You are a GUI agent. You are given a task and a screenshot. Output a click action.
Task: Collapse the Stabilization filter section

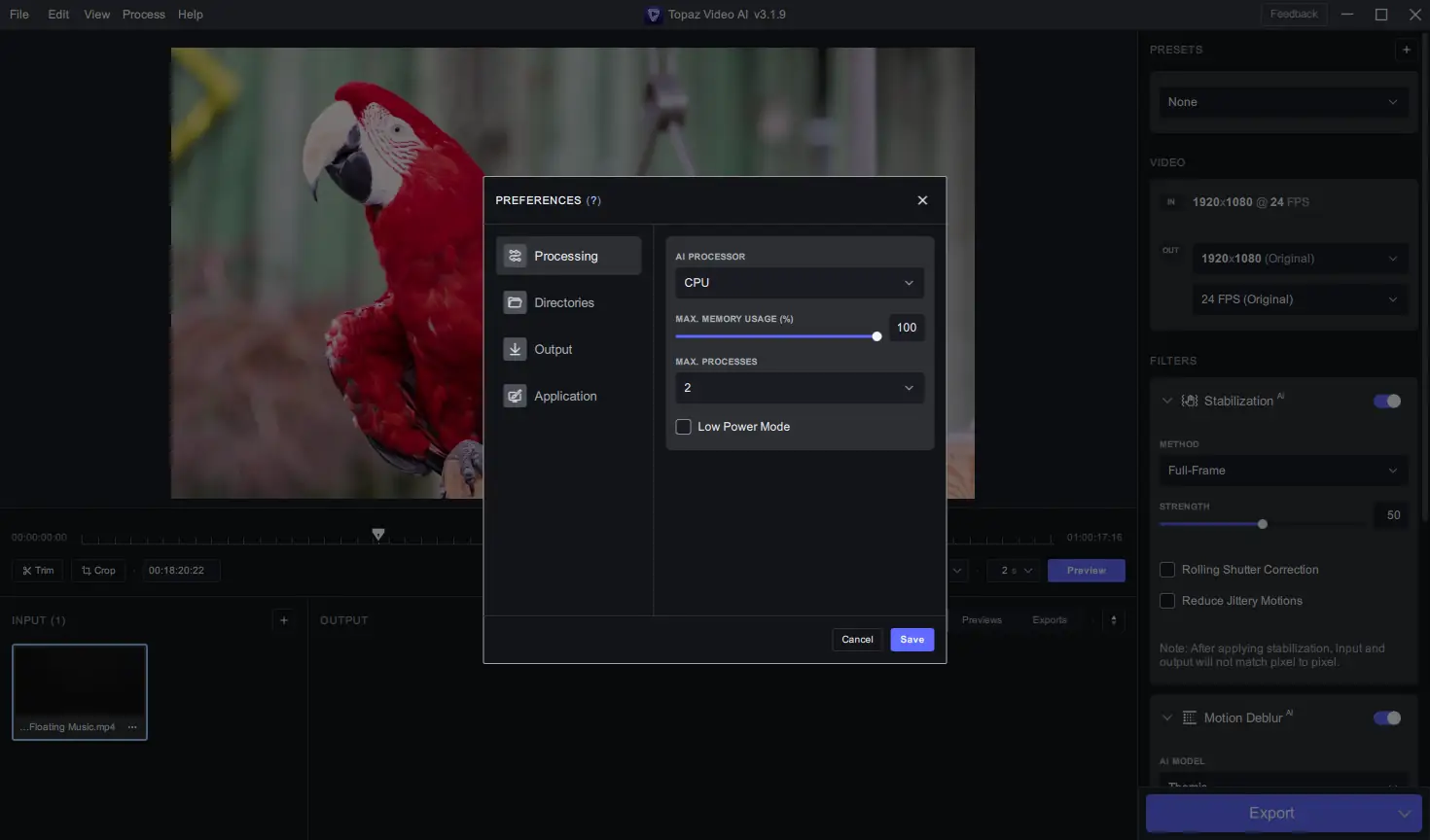1167,401
